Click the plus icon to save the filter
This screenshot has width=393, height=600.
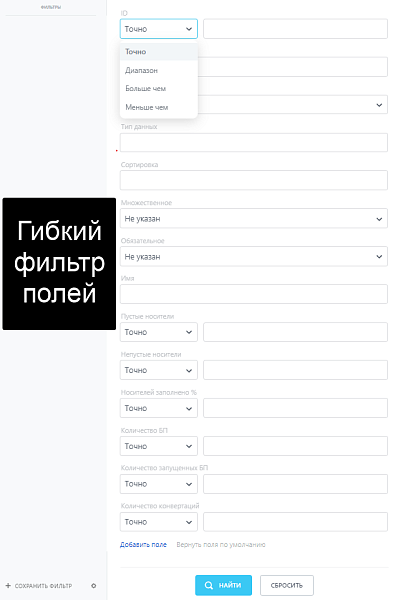8,586
